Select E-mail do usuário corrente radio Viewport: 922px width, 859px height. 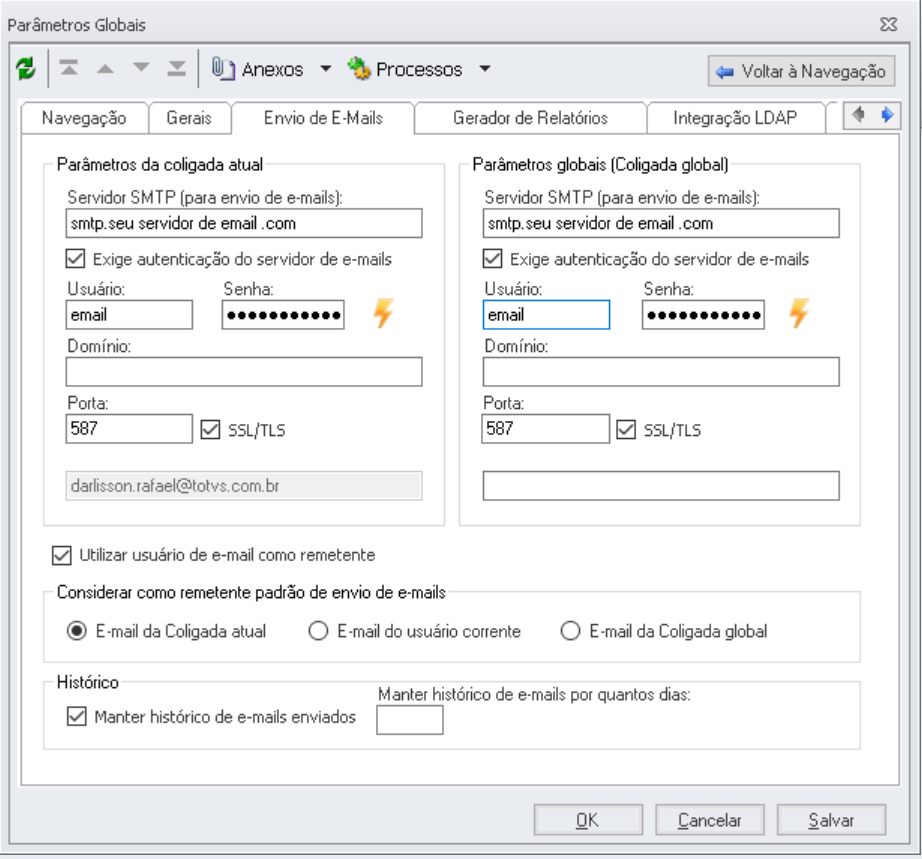click(x=318, y=631)
